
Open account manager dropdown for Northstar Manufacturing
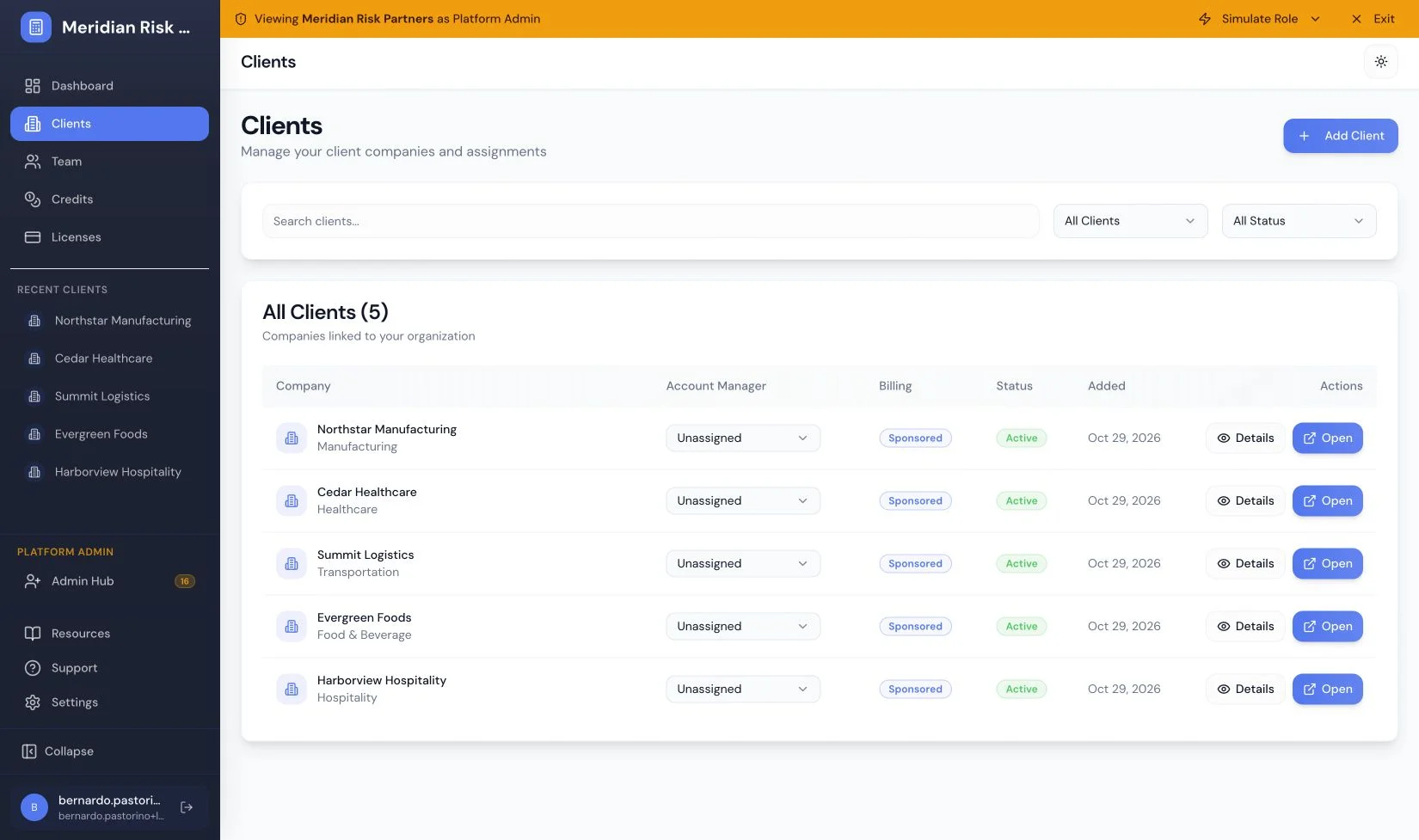pos(743,438)
